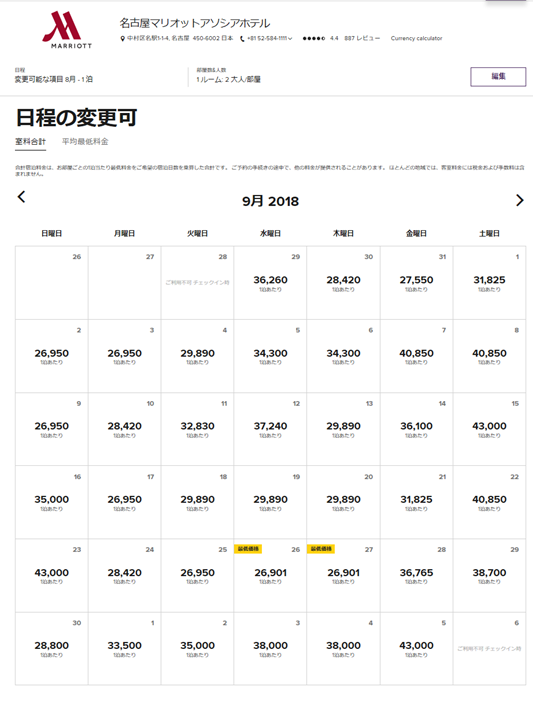Select September 26 with lowest price 26,901

coord(270,575)
